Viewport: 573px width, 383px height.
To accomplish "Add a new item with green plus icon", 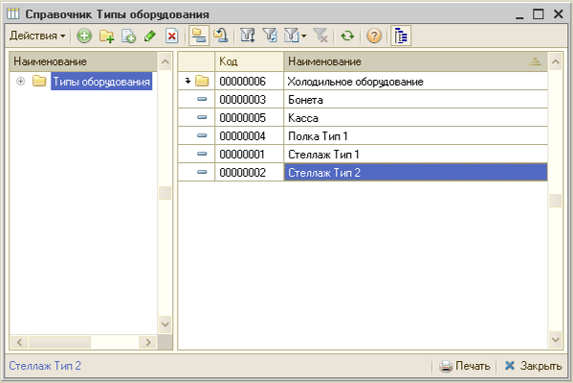I will pos(84,36).
